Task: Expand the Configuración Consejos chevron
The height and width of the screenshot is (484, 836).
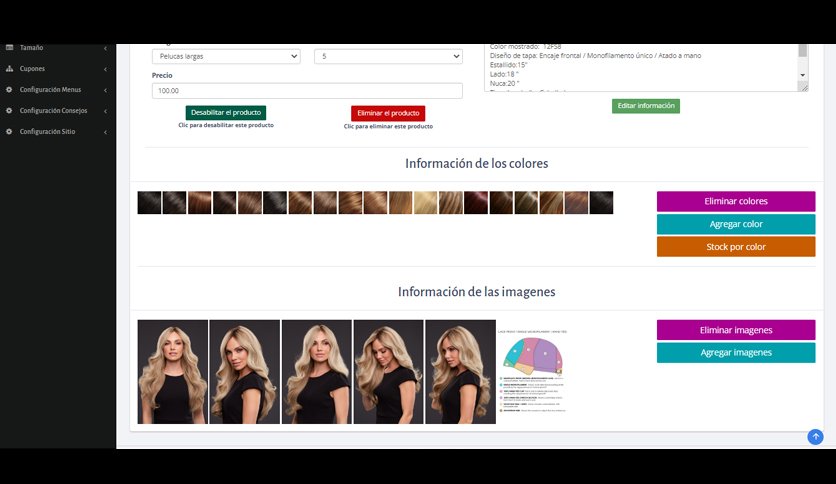Action: click(105, 111)
